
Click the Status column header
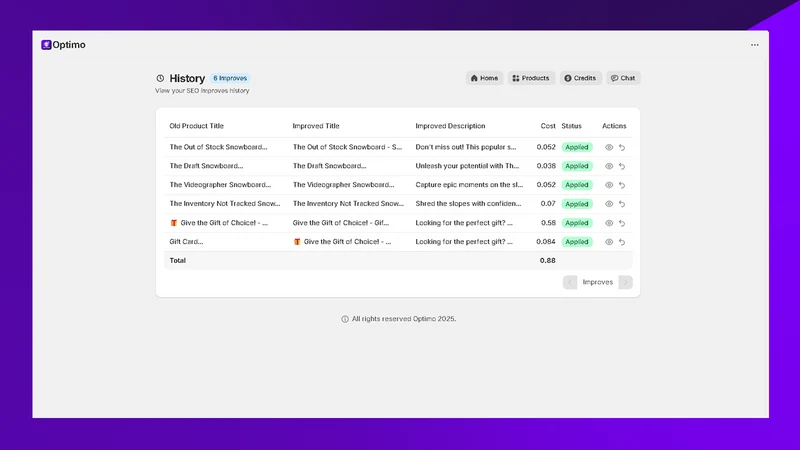[x=571, y=126]
